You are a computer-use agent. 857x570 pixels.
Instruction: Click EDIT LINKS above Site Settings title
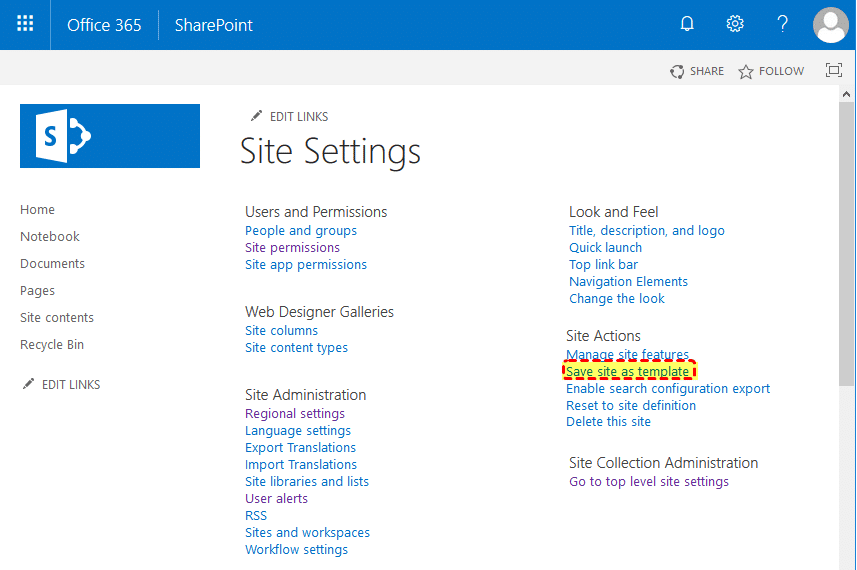289,117
